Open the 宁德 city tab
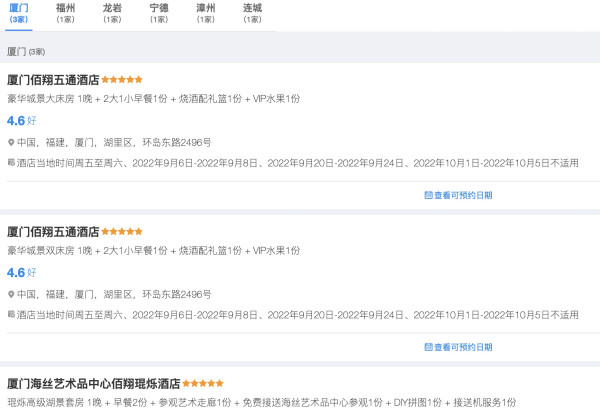The width and height of the screenshot is (600, 419). pyautogui.click(x=159, y=13)
